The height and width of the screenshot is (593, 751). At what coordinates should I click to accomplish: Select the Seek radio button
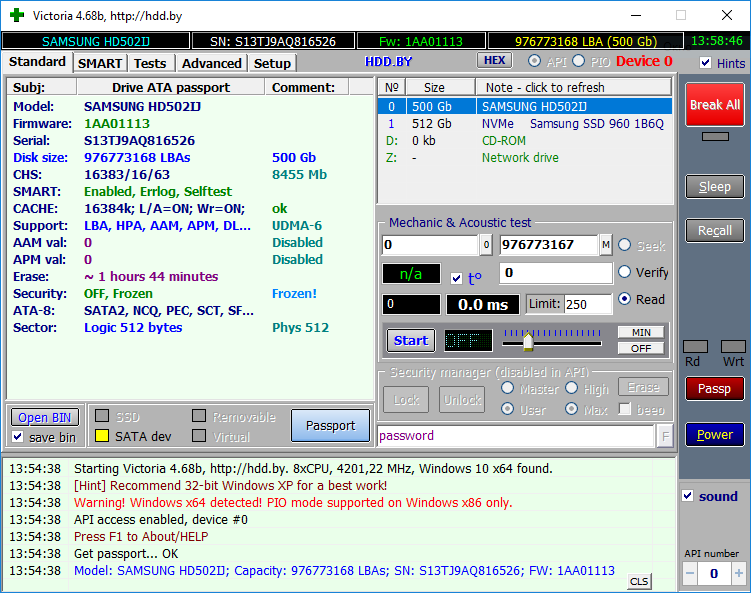pos(625,245)
